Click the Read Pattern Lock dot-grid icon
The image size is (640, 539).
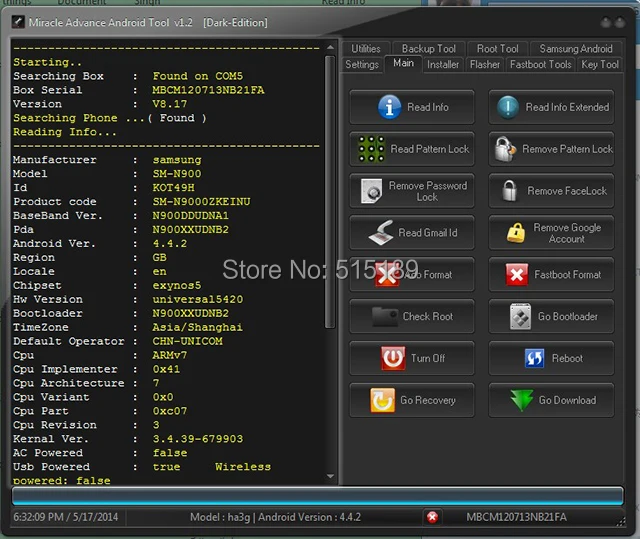[x=371, y=149]
